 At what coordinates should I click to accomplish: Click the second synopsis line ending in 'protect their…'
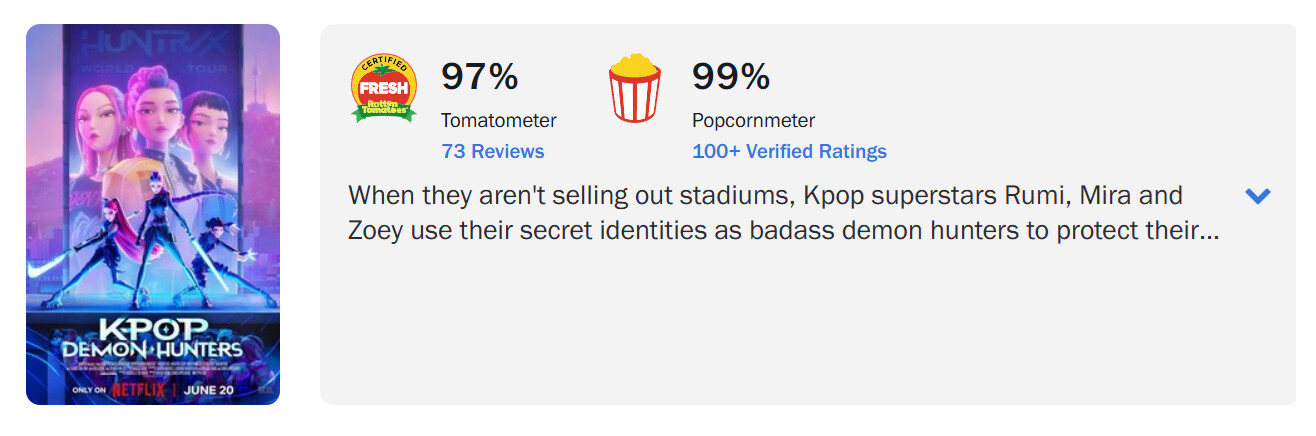point(783,231)
